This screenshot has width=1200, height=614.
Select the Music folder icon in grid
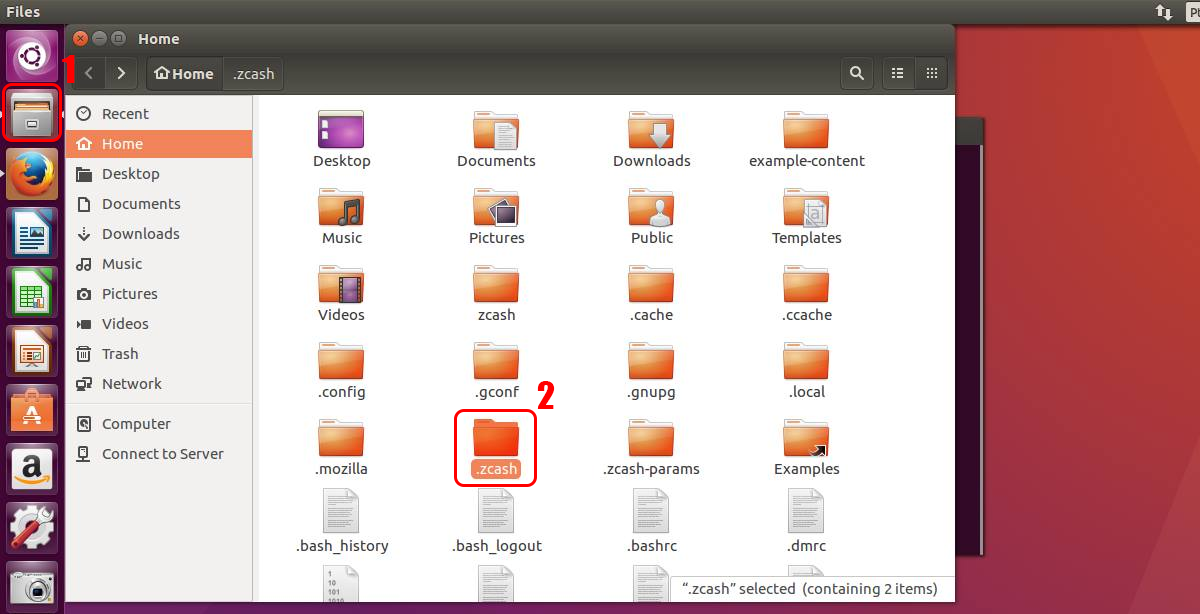click(341, 217)
